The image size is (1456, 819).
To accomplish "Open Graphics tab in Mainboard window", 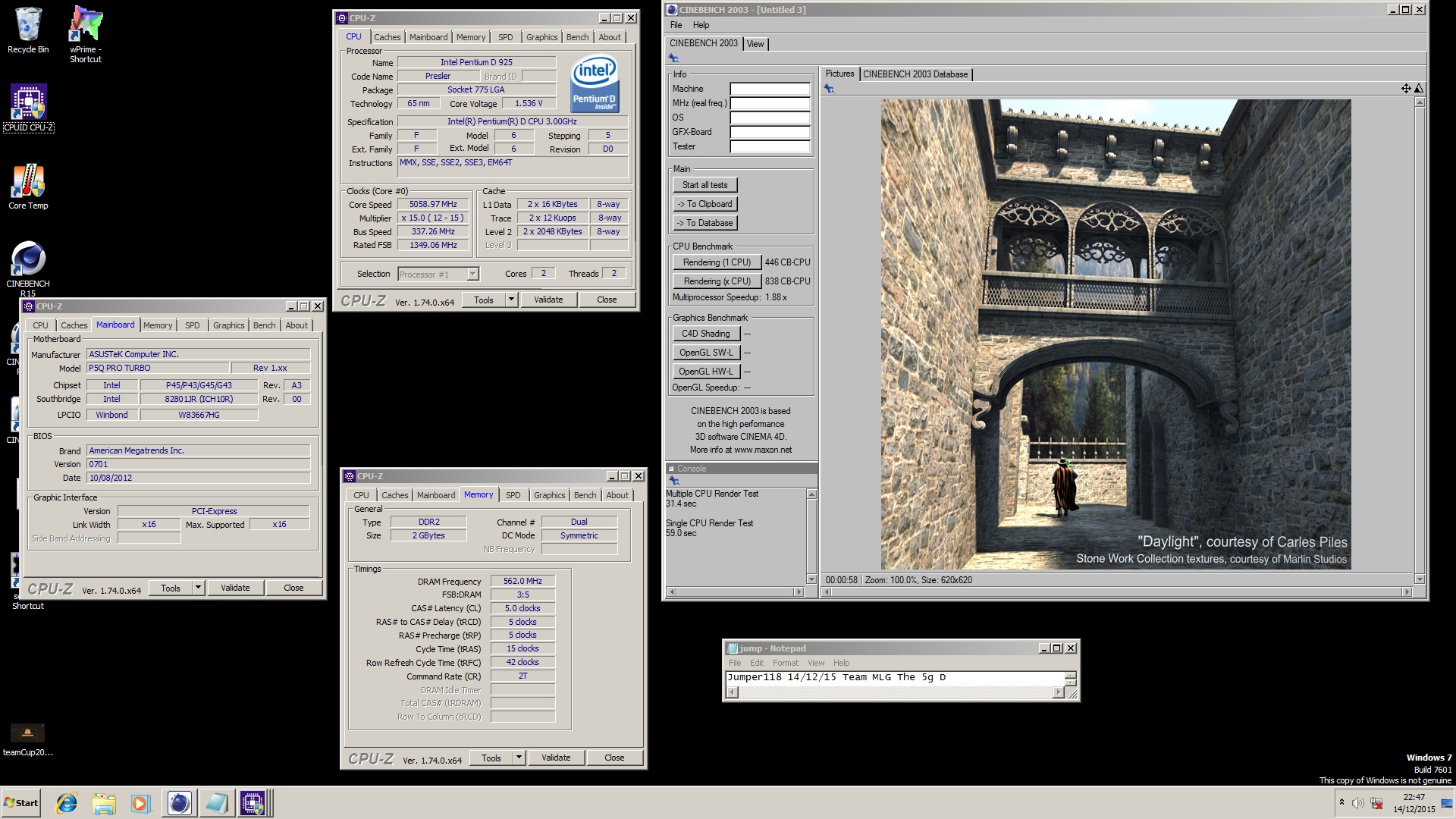I will [x=228, y=325].
